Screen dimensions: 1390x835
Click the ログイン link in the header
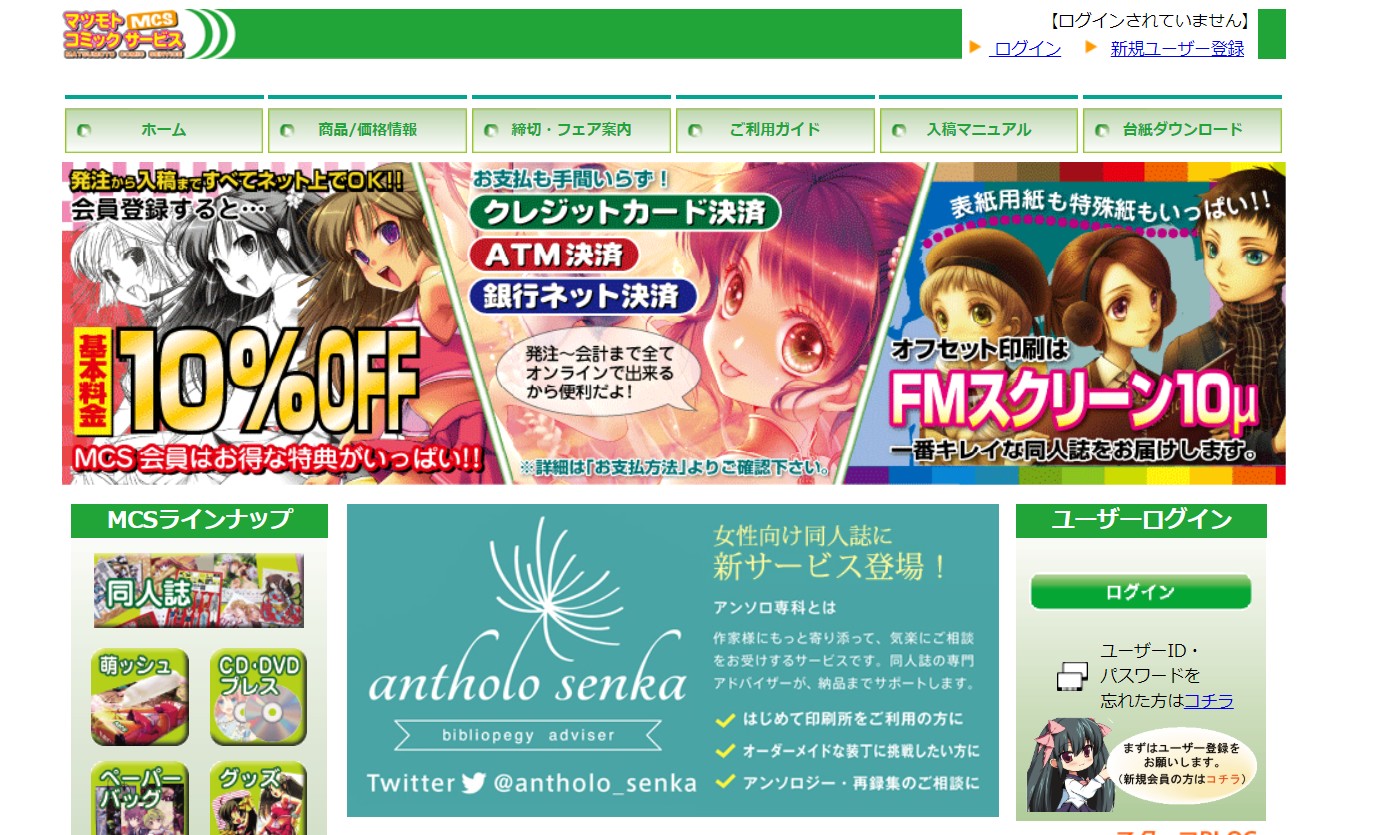pos(1025,48)
